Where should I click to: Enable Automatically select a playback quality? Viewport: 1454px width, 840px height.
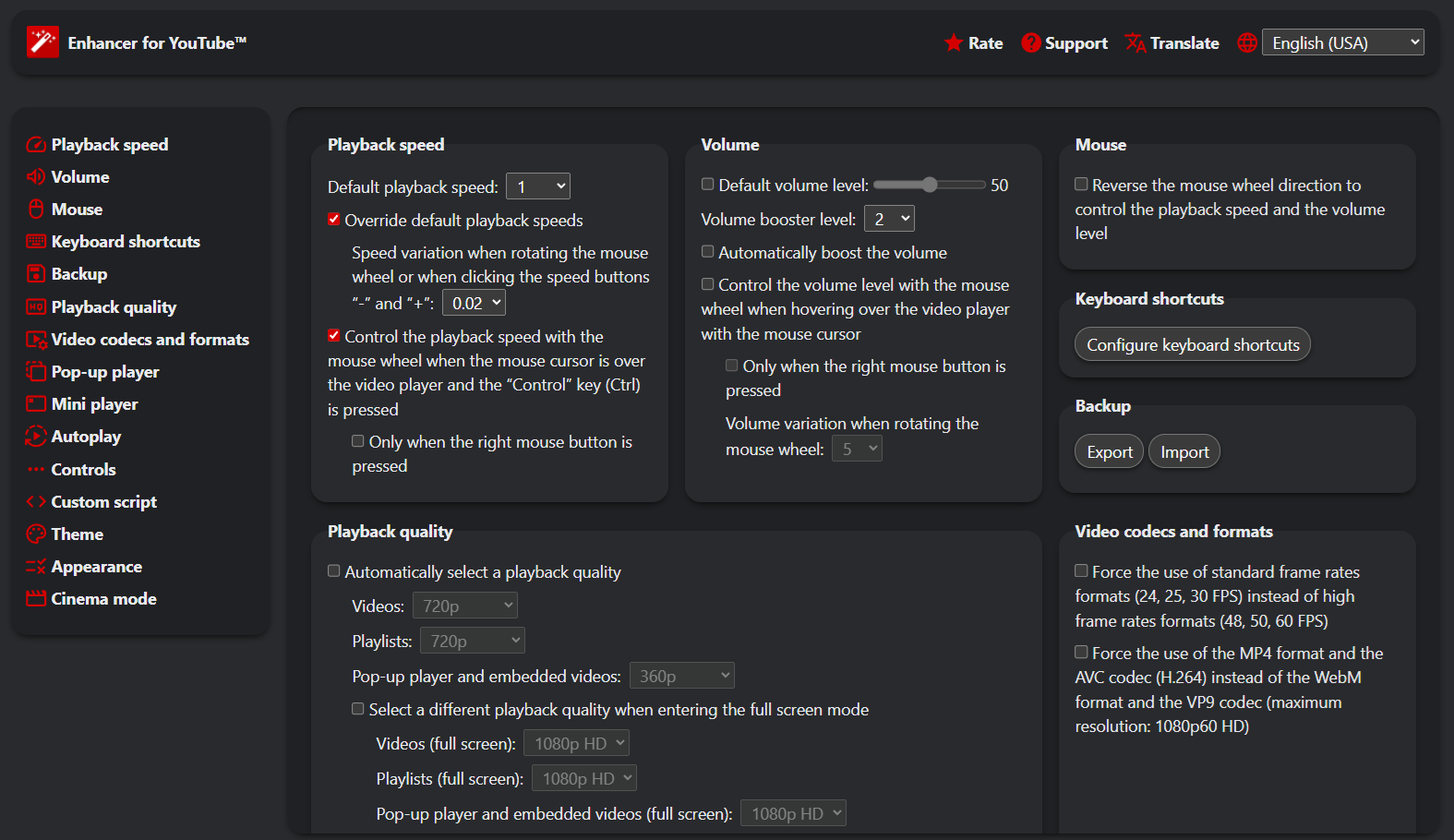tap(334, 571)
